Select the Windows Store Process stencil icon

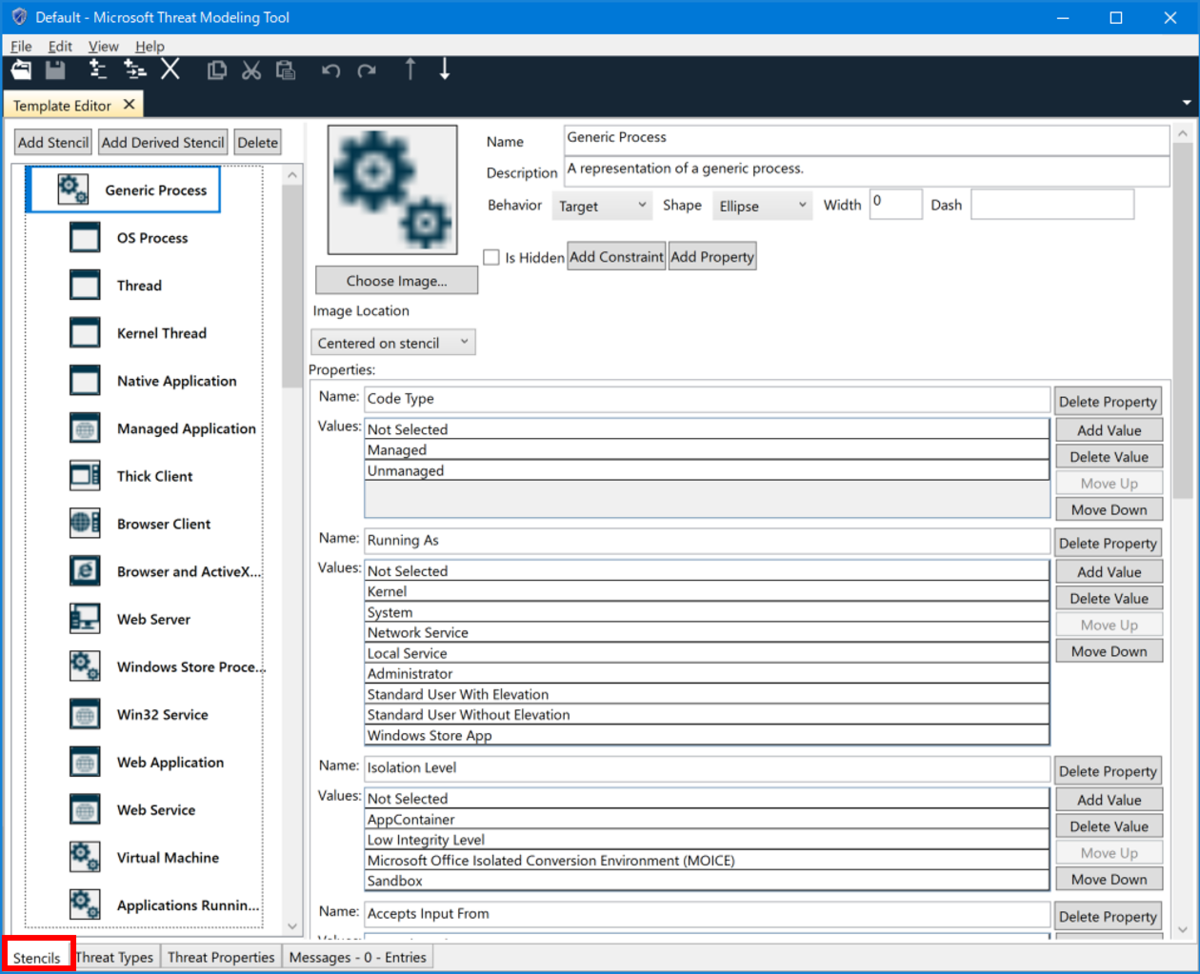[85, 667]
